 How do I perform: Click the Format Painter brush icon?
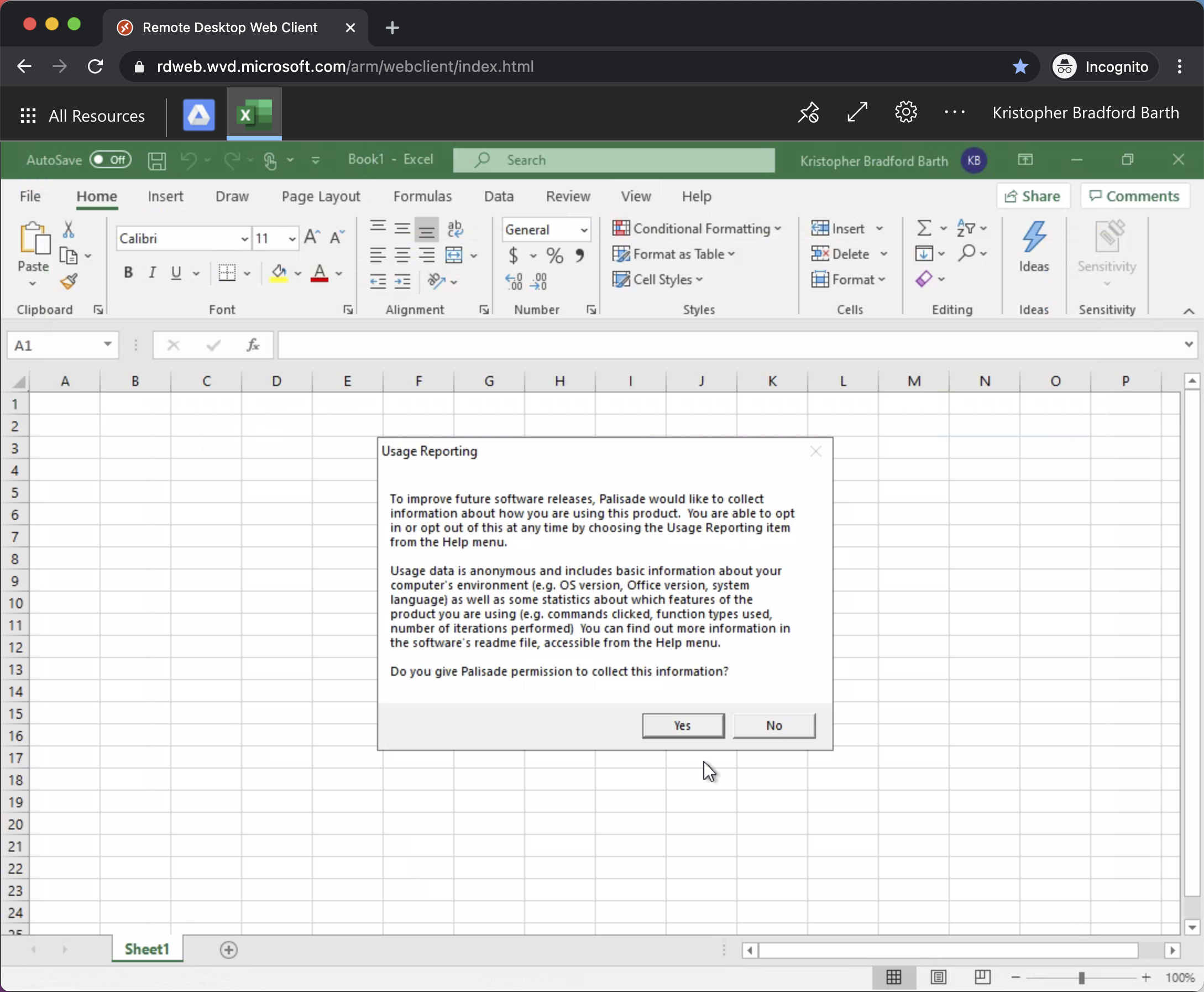pos(69,281)
